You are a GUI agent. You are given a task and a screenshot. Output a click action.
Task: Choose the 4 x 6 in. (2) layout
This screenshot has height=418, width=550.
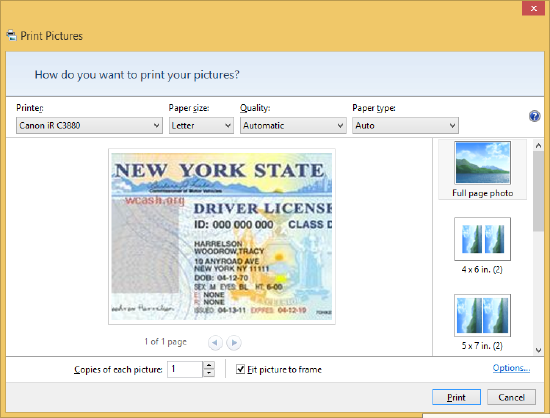[482, 245]
